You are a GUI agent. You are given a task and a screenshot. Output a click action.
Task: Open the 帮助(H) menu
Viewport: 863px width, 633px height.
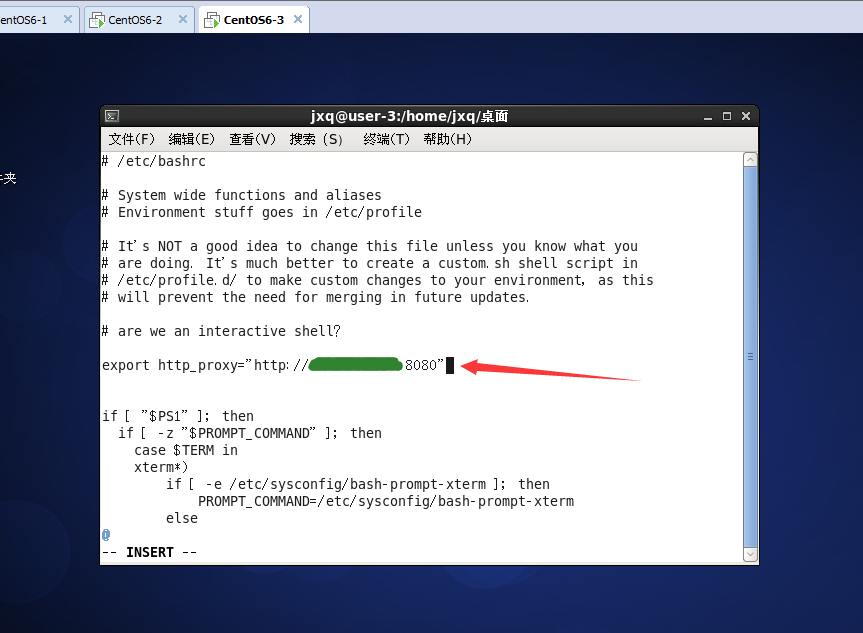pyautogui.click(x=447, y=139)
